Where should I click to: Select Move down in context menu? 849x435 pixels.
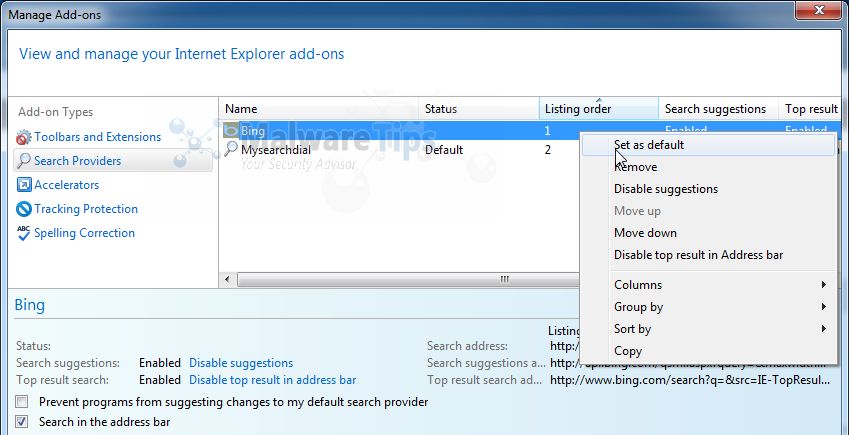tap(708, 233)
